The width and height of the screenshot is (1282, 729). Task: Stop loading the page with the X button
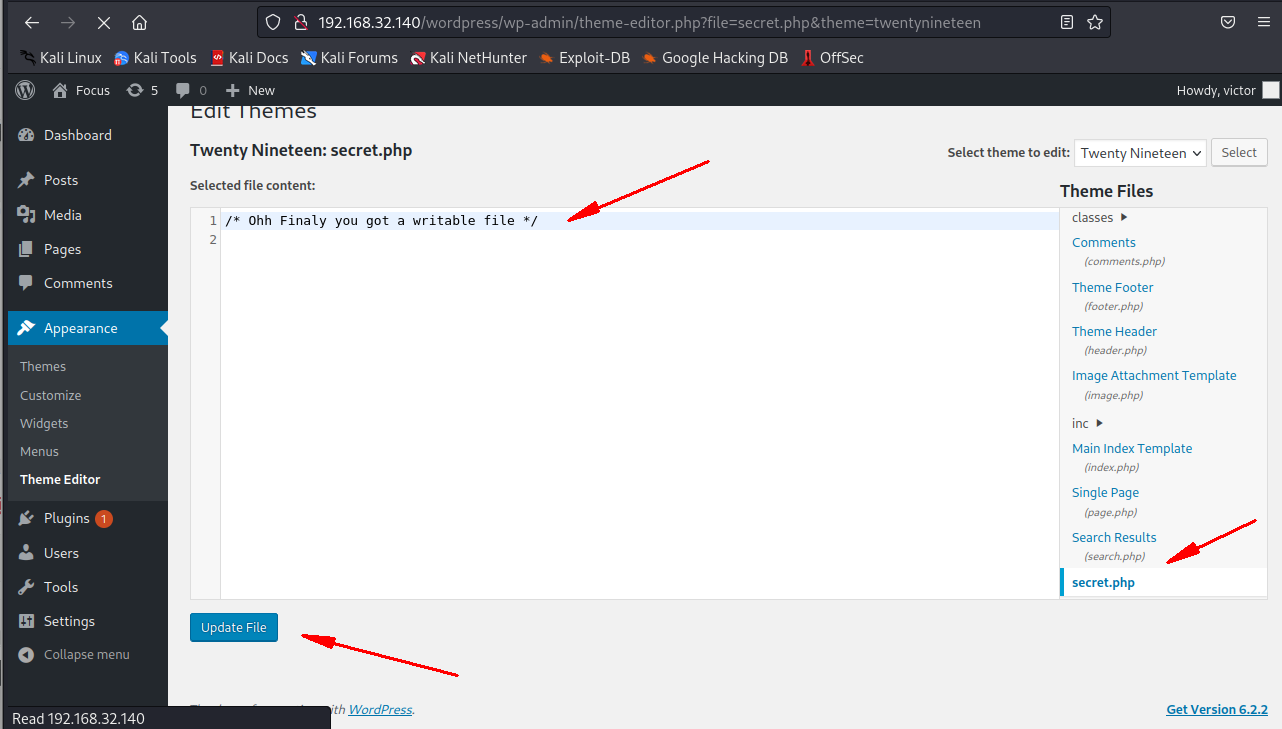pos(104,22)
